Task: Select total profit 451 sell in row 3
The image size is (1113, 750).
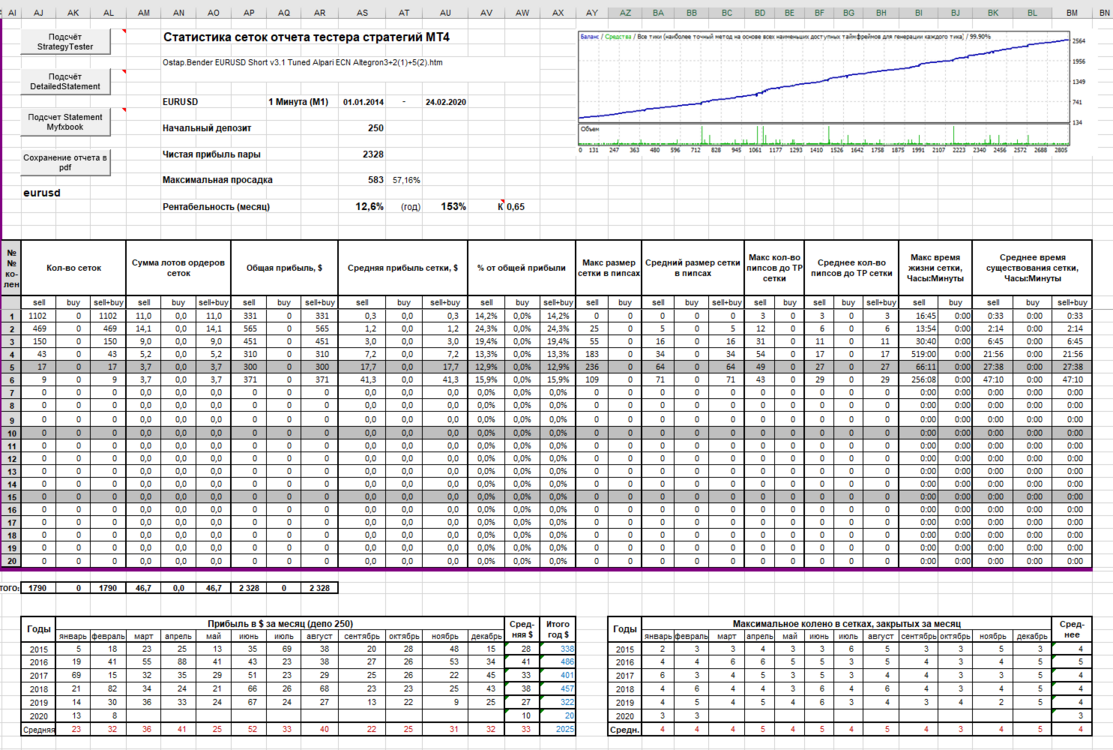Action: click(x=249, y=342)
